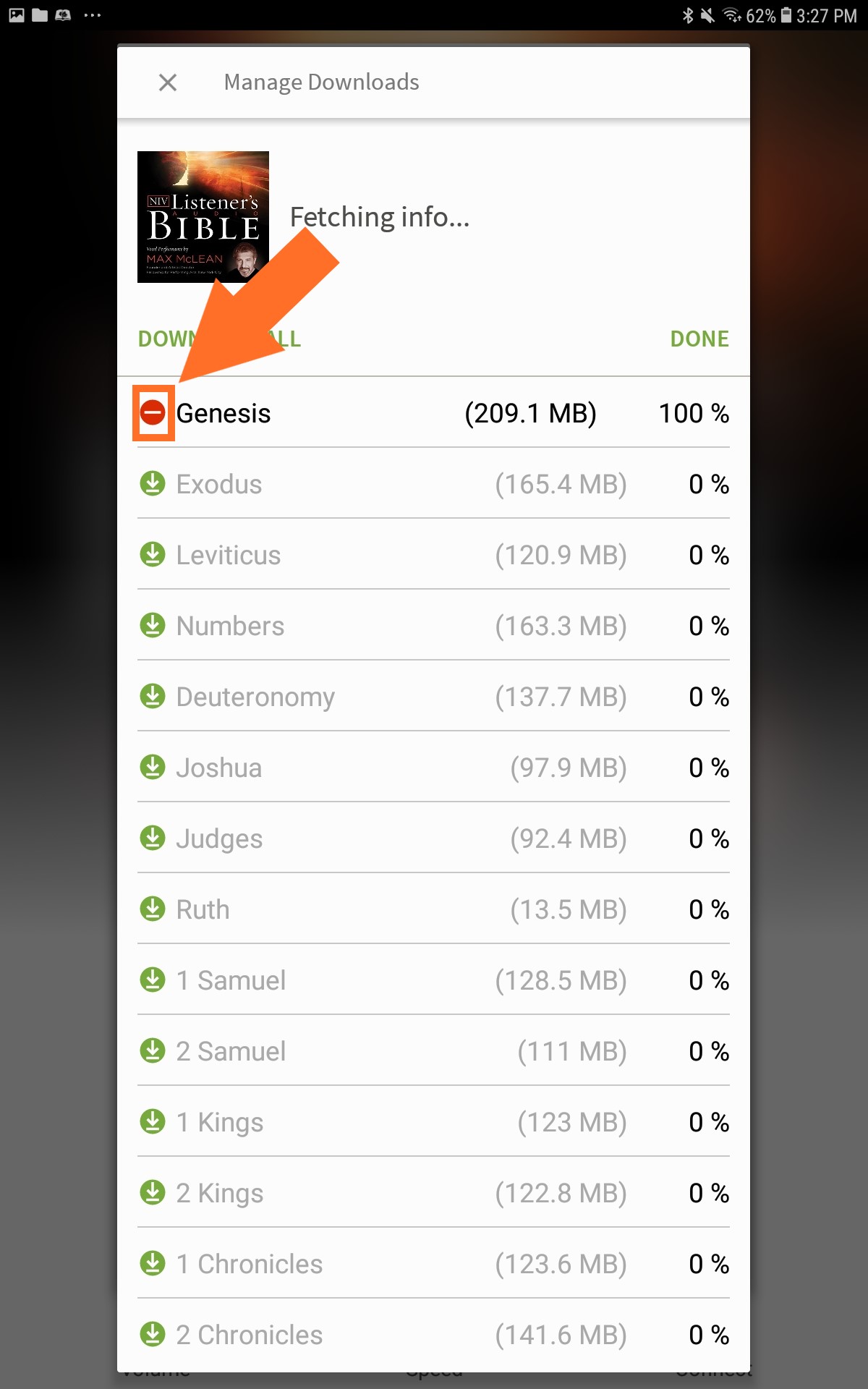The image size is (868, 1389).
Task: Download Deuteronomy using its arrow icon
Action: [153, 696]
